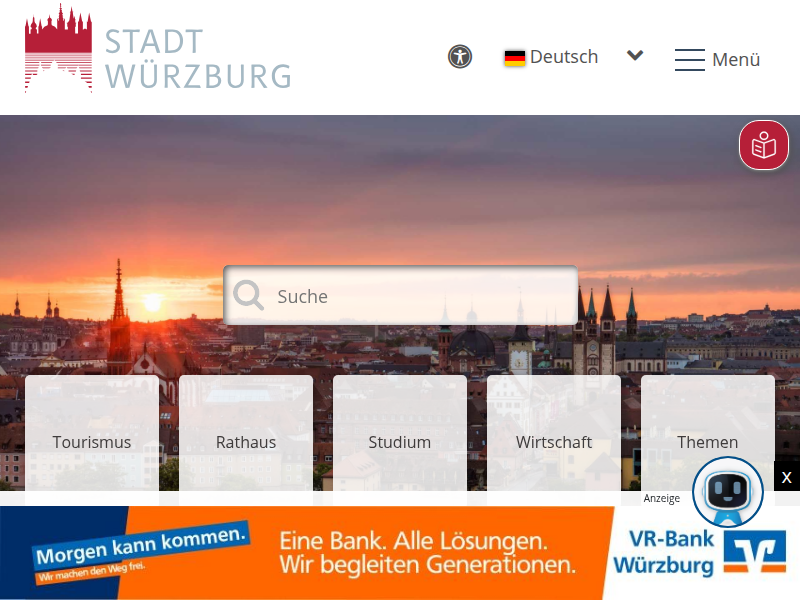Expand the language chevron dropdown

635,55
